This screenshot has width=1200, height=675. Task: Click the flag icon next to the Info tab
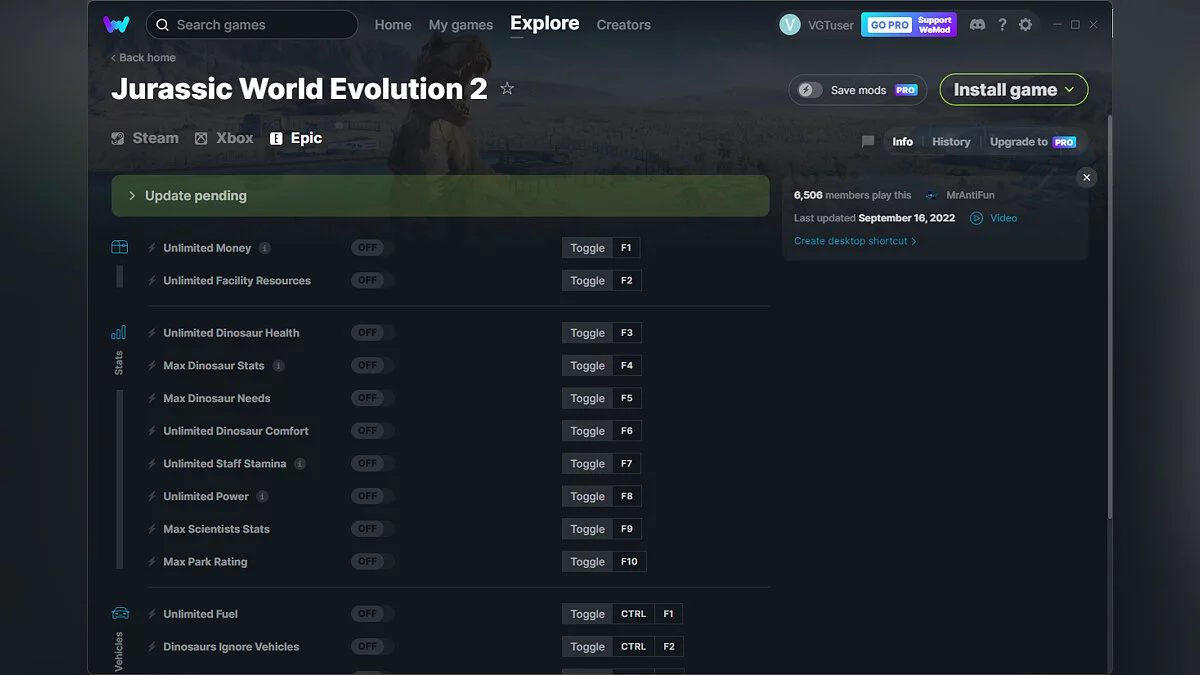pos(867,141)
